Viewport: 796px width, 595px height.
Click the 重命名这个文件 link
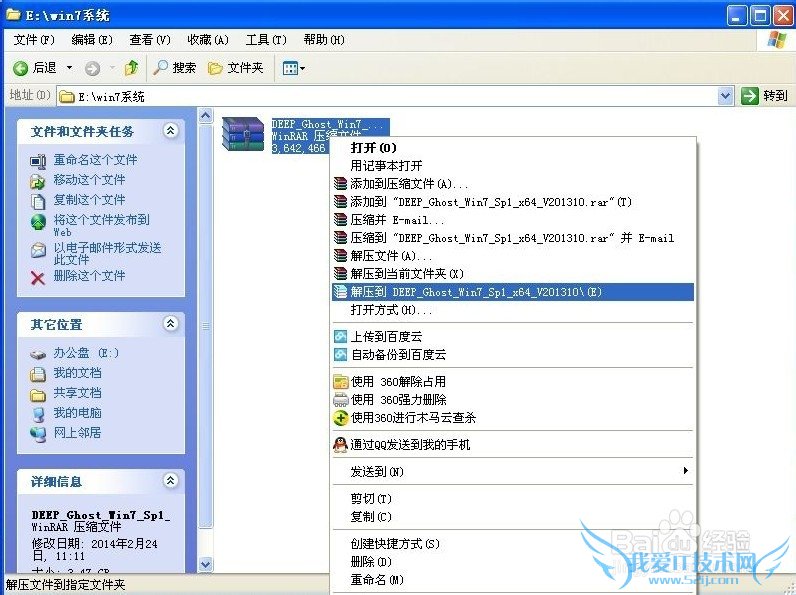(95, 160)
